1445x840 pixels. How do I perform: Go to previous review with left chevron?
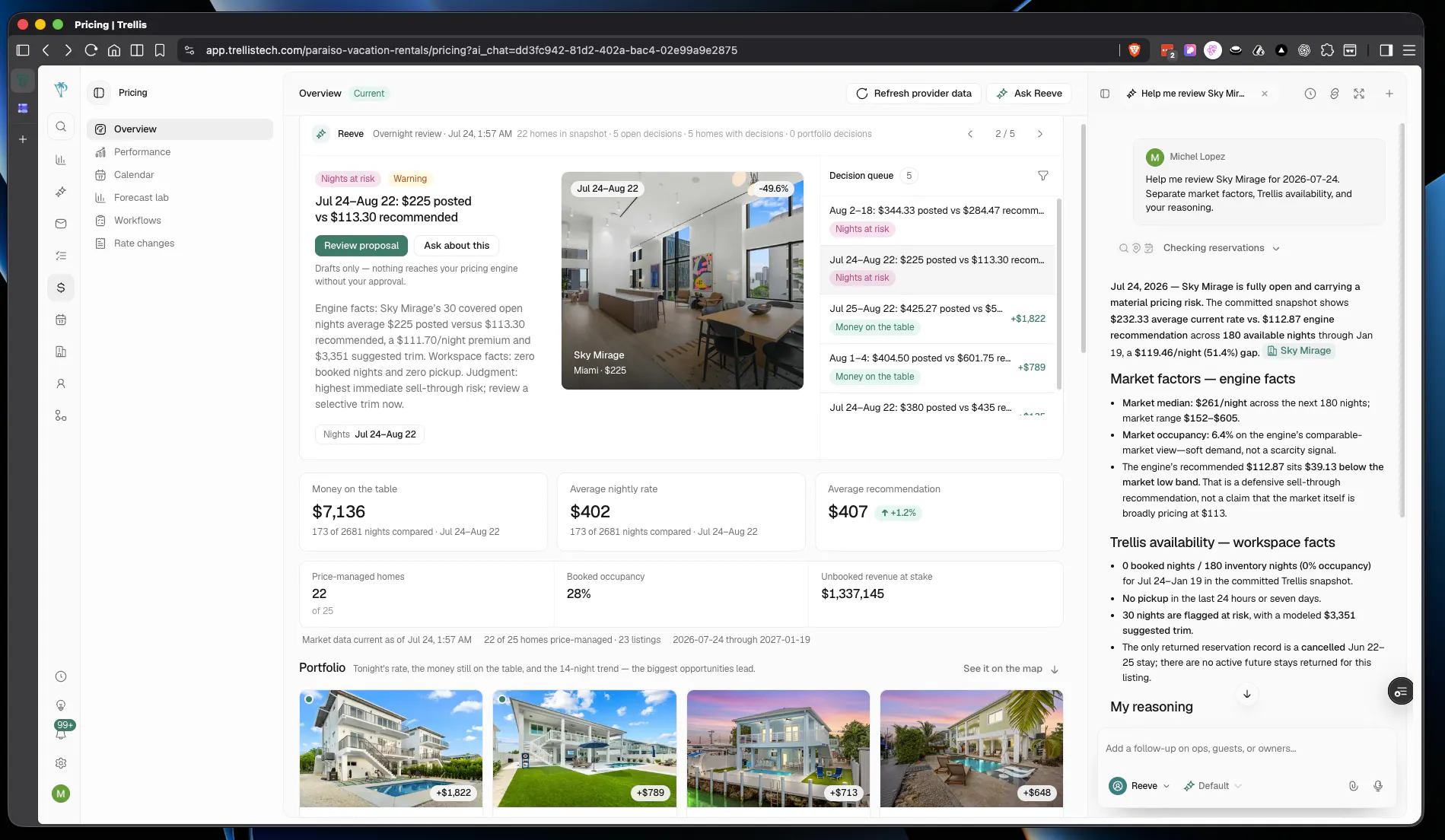(970, 134)
